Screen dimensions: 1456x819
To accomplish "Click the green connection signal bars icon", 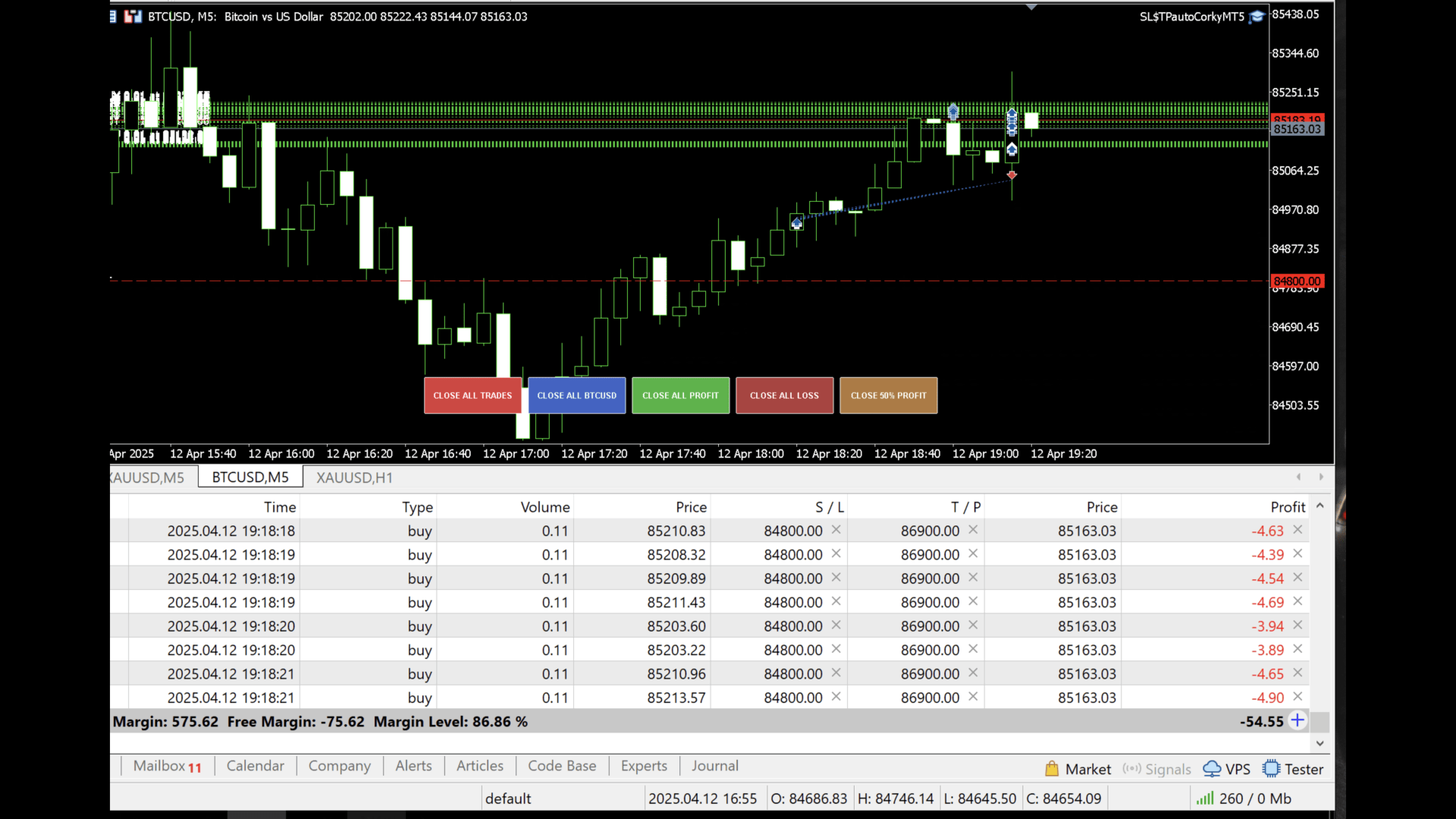I will coord(1204,799).
